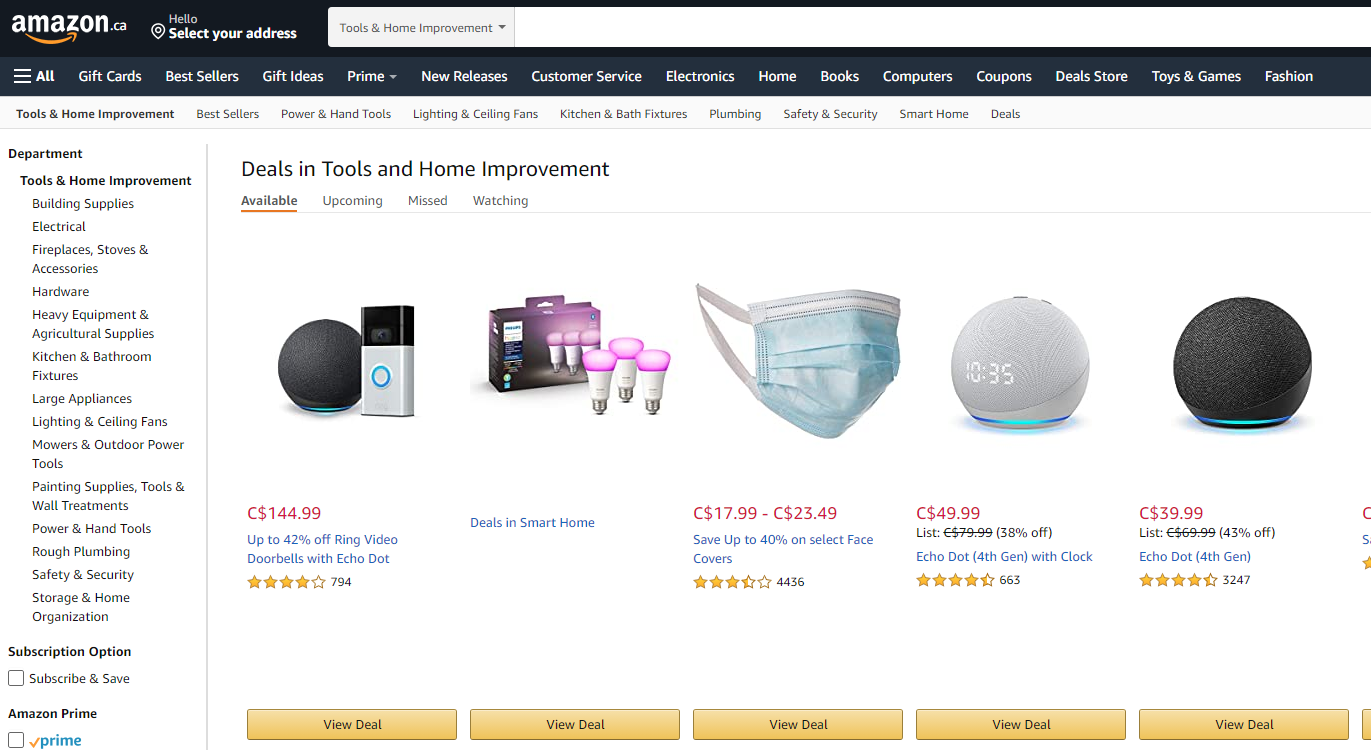Click star rating of Echo Dot (4th Gen)
The height and width of the screenshot is (750, 1371).
(x=1178, y=580)
